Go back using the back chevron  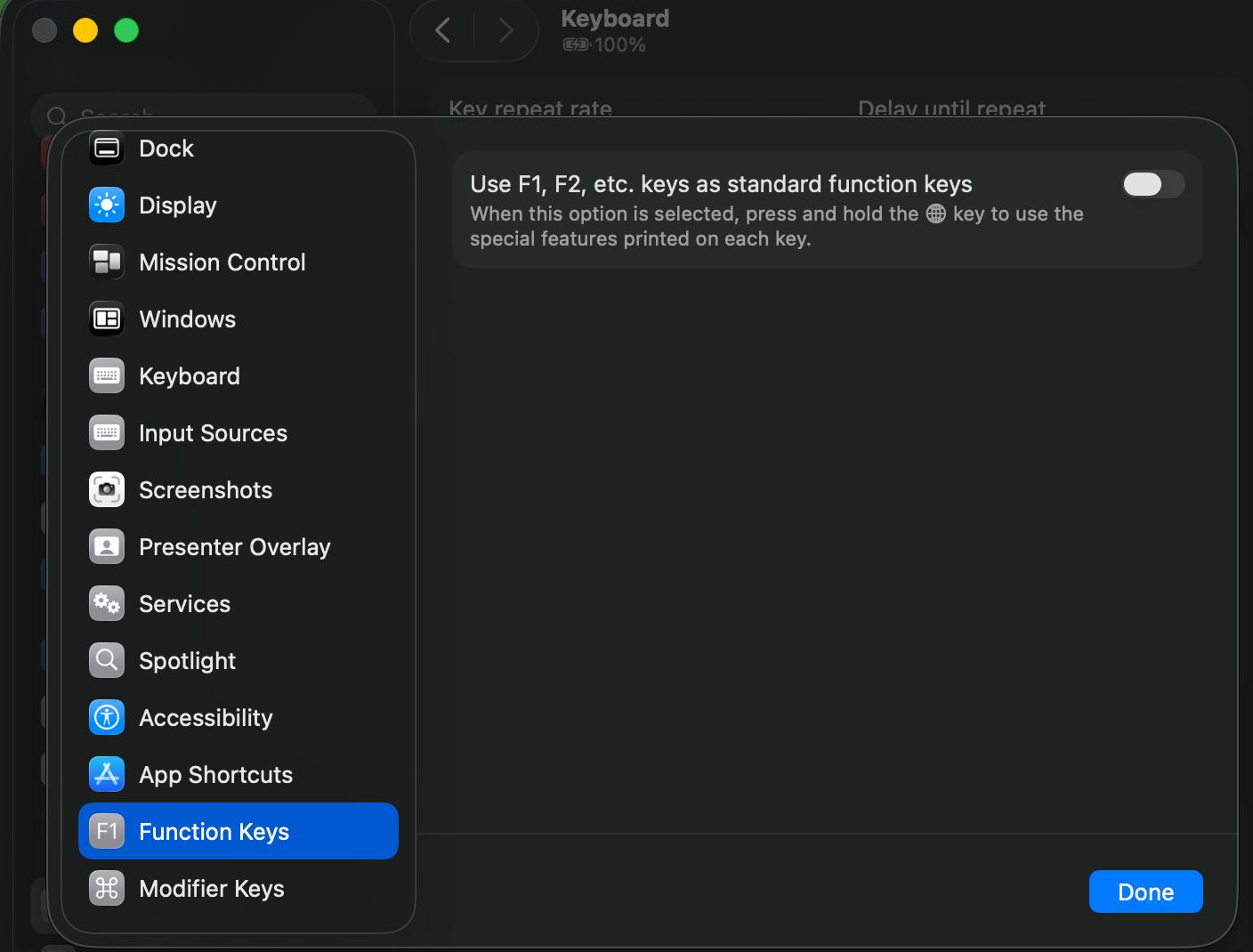pos(442,31)
